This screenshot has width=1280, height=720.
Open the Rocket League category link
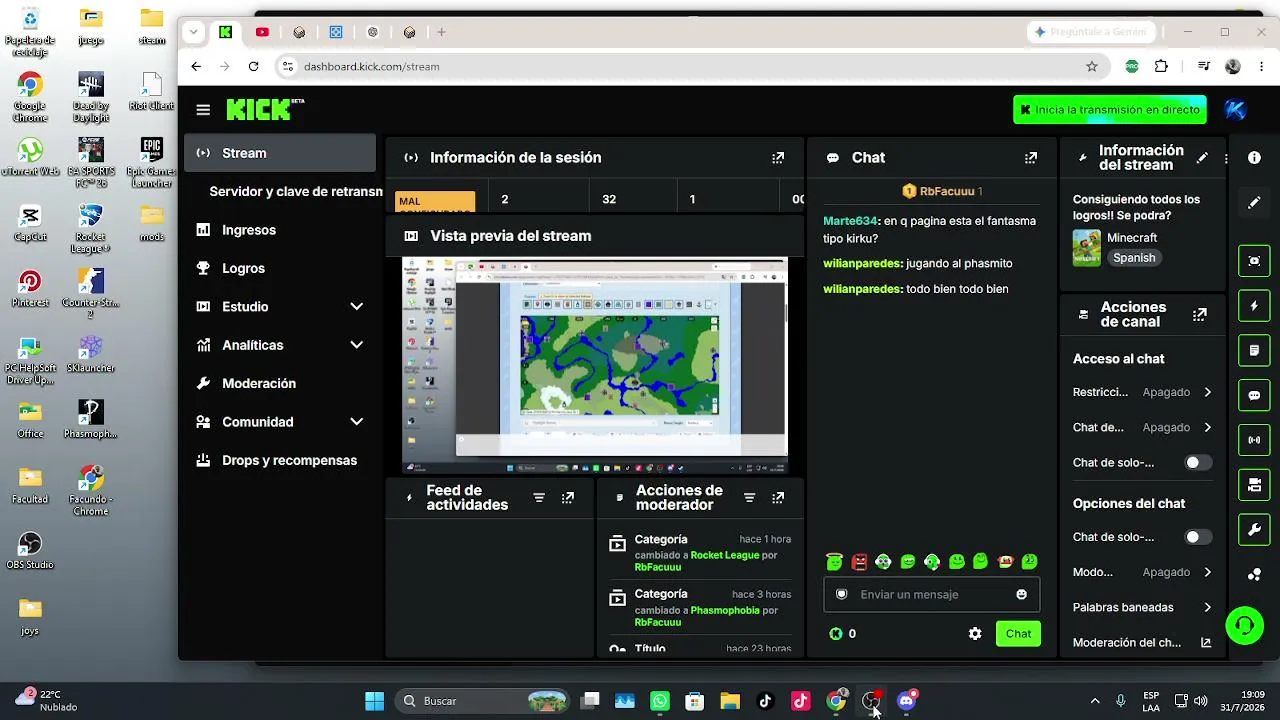tap(725, 555)
